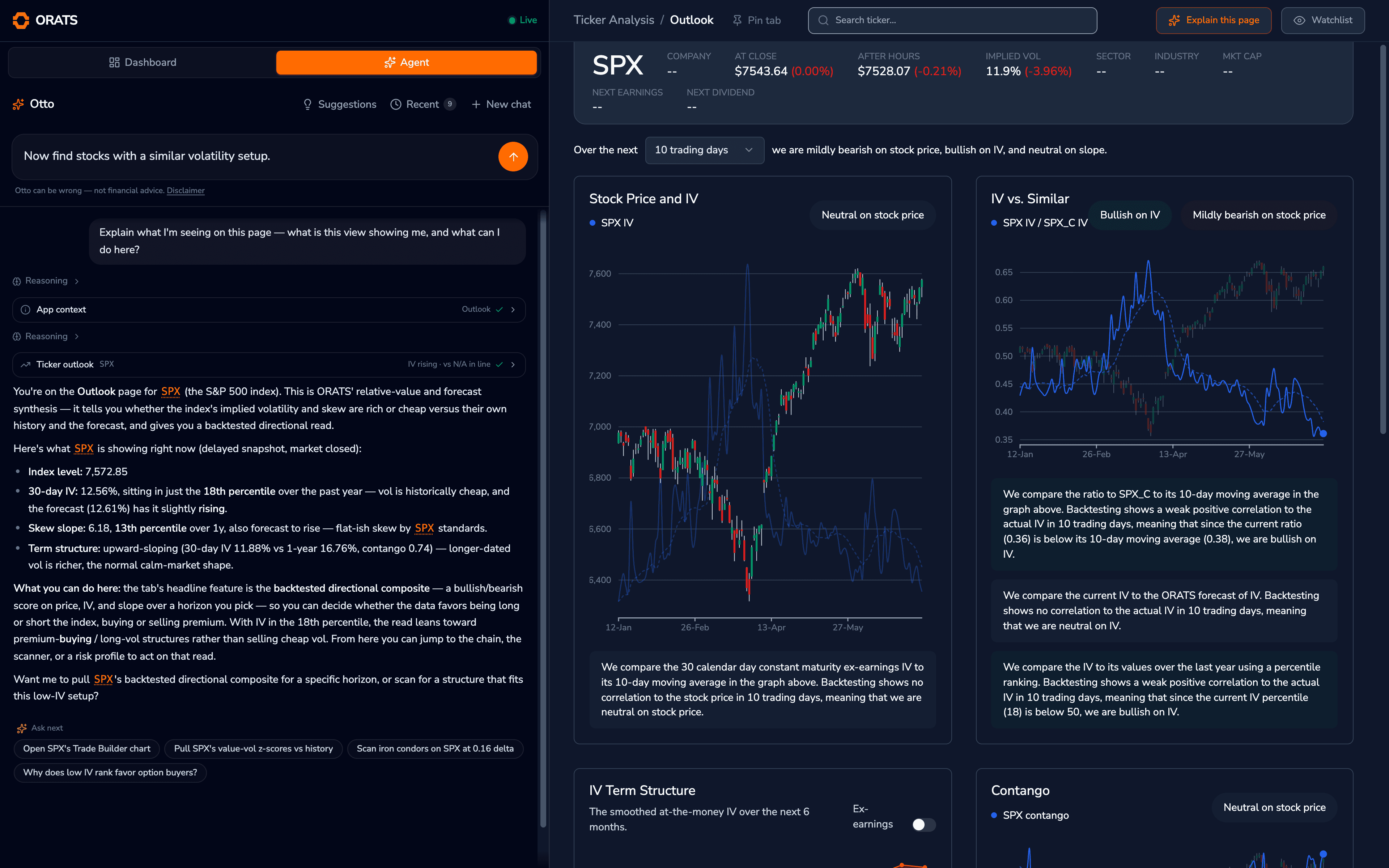This screenshot has height=868, width=1389.
Task: Open Suggestions in Otto header
Action: click(x=340, y=104)
